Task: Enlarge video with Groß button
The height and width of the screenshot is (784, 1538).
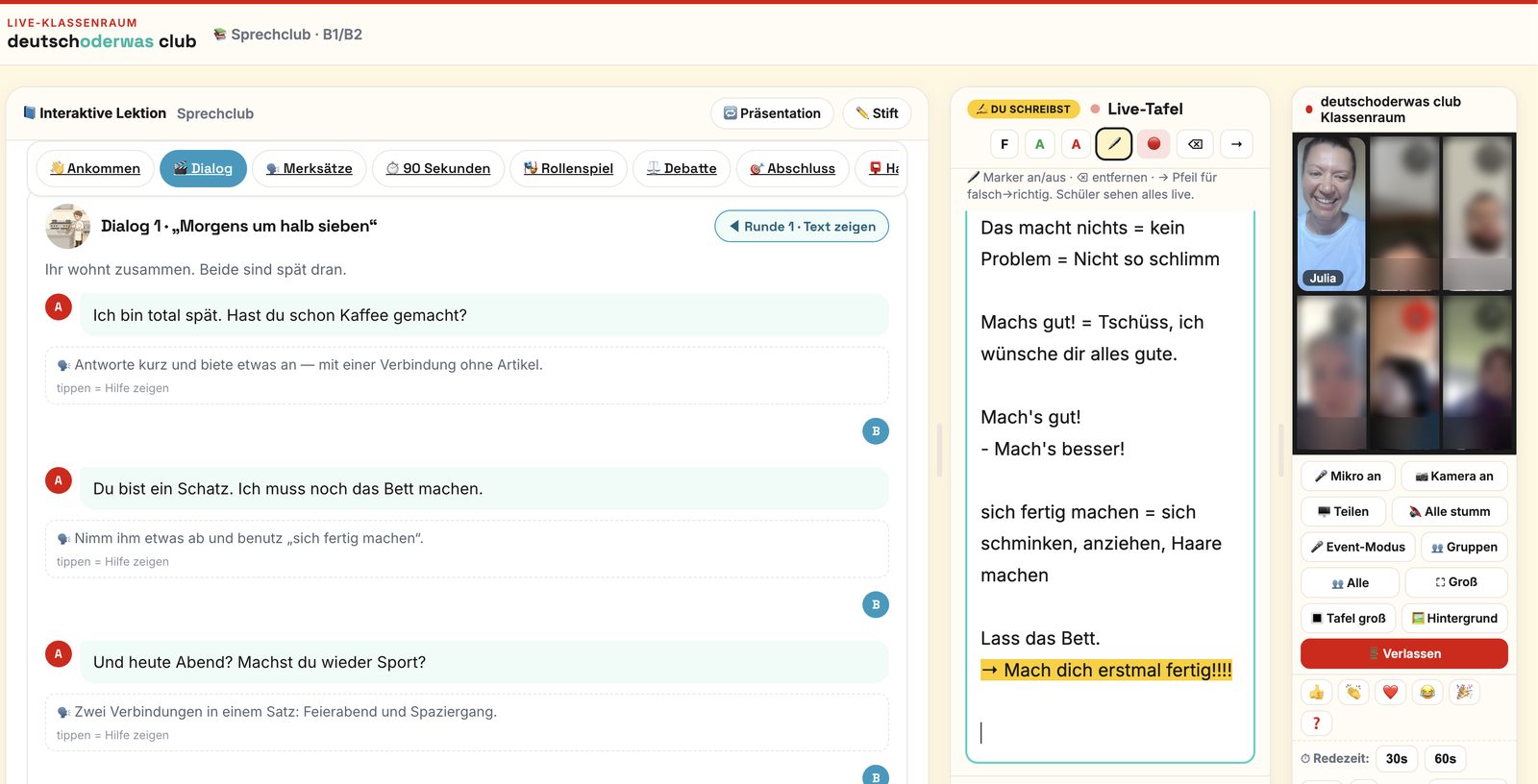Action: click(x=1456, y=583)
